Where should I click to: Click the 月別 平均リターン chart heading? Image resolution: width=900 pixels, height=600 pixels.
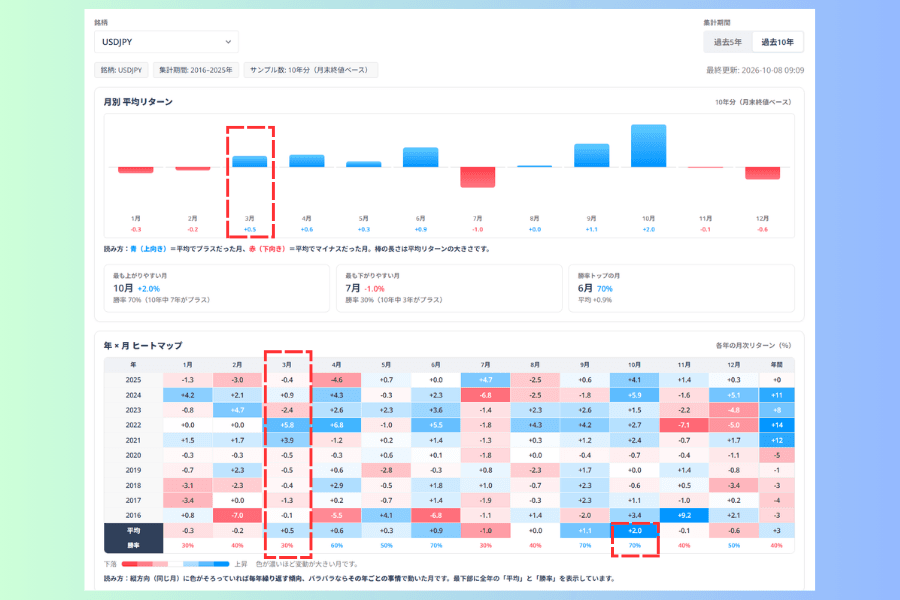(x=138, y=102)
